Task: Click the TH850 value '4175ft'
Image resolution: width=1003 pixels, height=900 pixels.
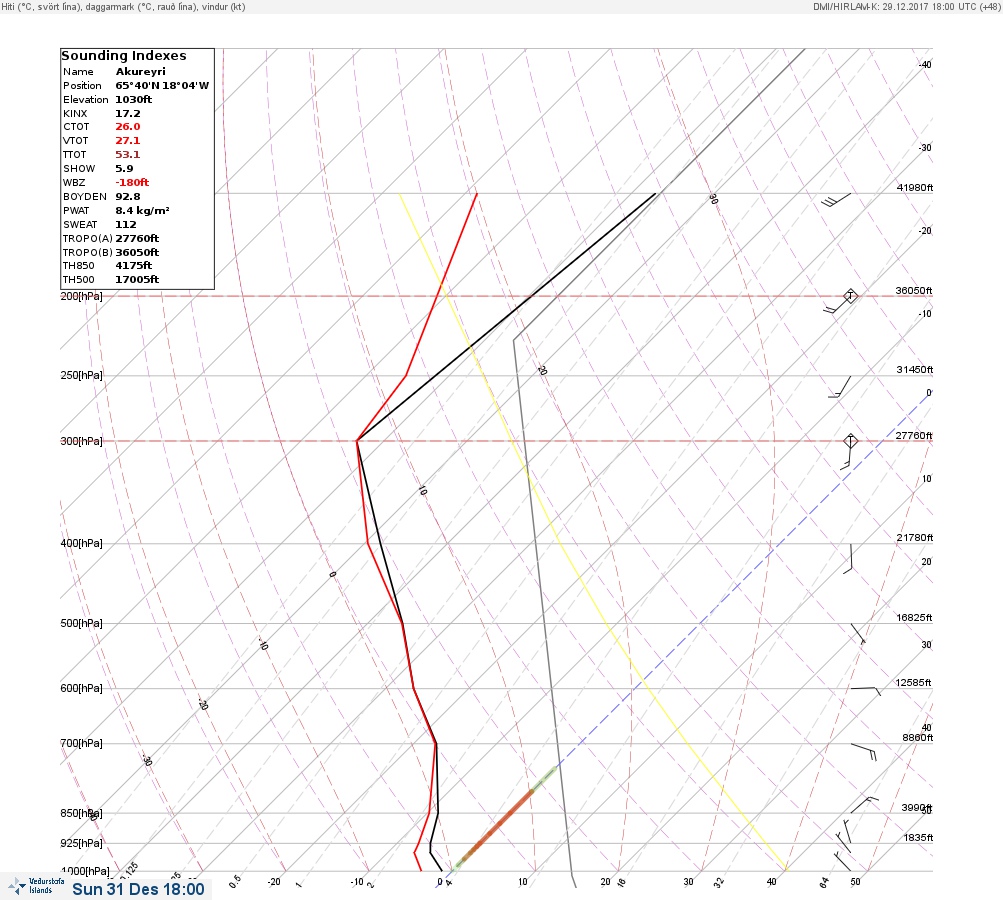Action: tap(133, 265)
